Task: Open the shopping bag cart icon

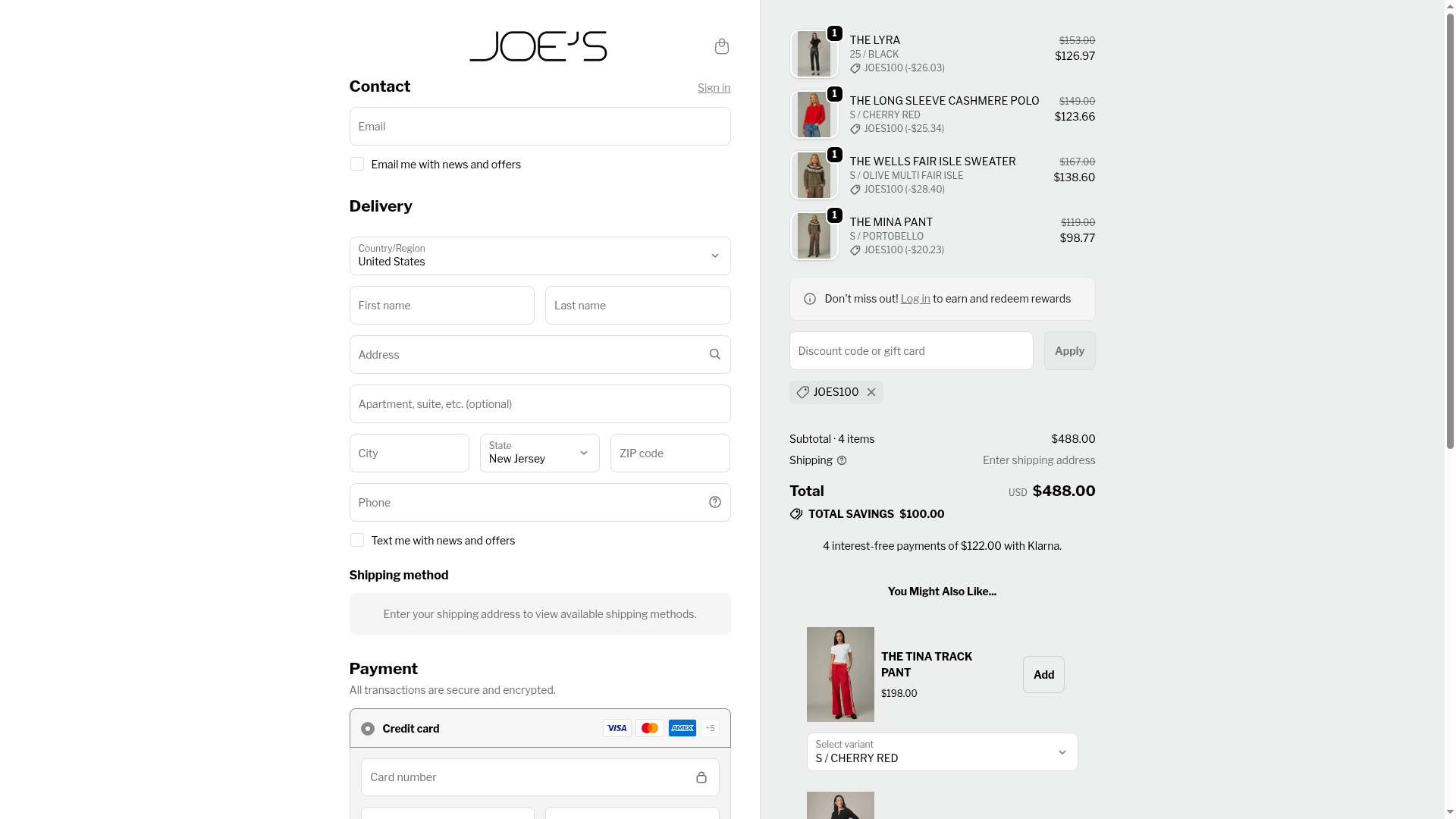Action: [x=722, y=47]
